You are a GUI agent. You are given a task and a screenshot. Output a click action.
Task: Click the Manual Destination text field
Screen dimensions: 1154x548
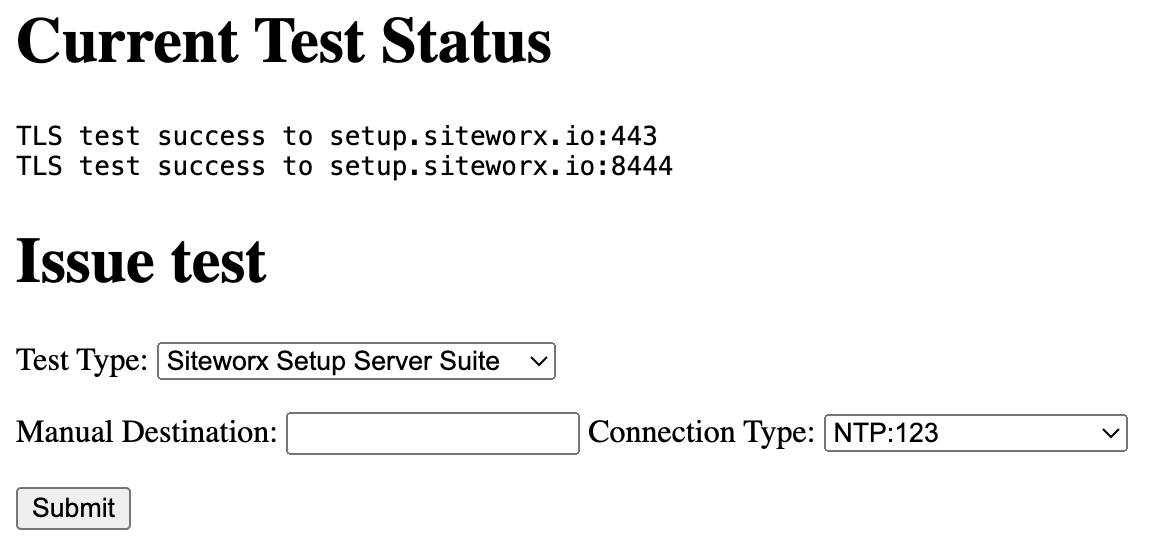432,434
